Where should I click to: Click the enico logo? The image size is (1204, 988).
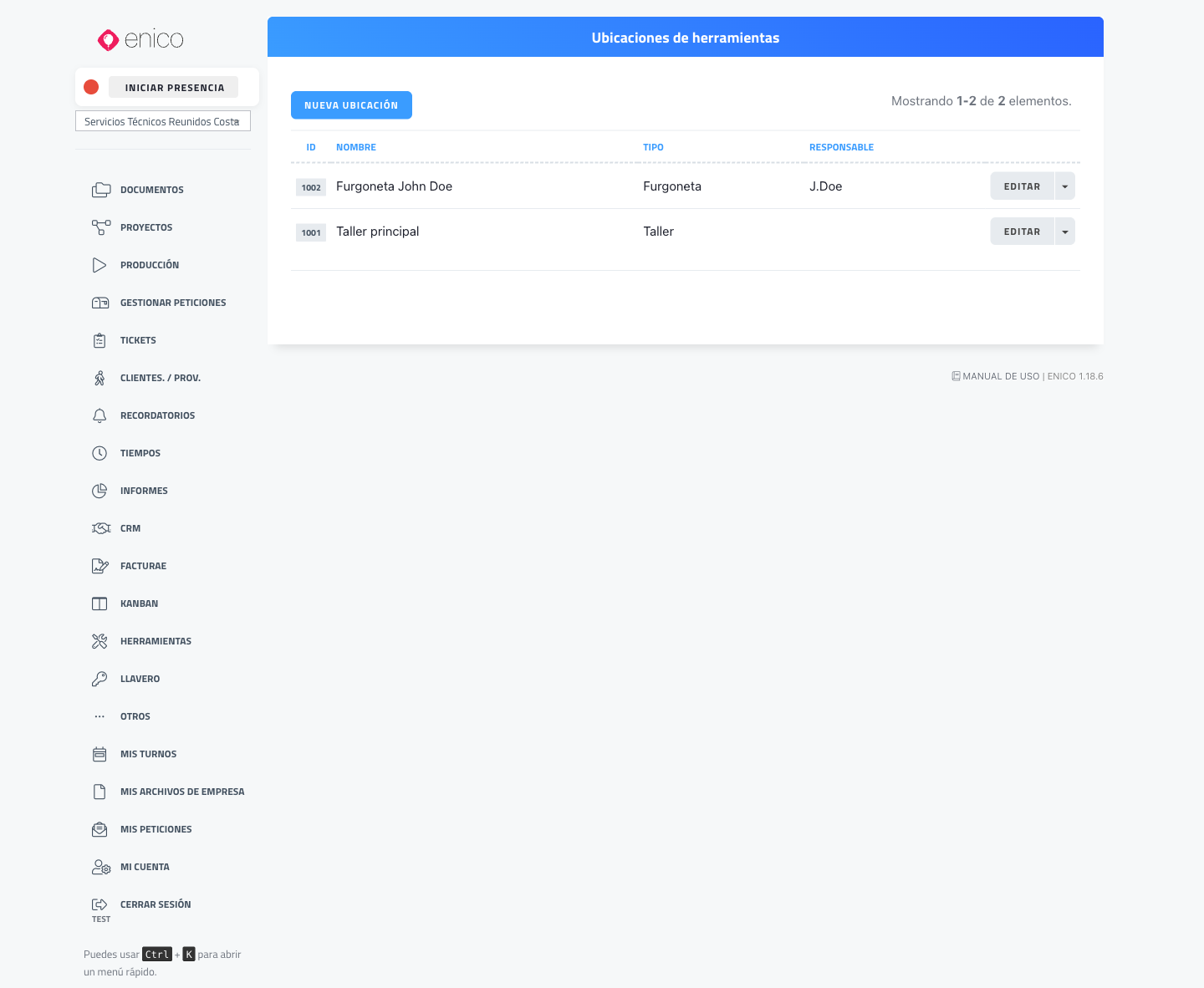pyautogui.click(x=140, y=39)
